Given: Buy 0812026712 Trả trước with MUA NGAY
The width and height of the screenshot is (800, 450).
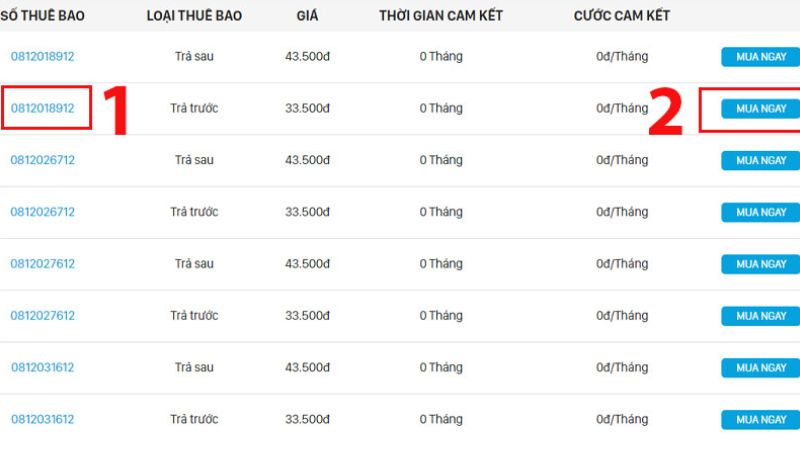Looking at the screenshot, I should 760,213.
